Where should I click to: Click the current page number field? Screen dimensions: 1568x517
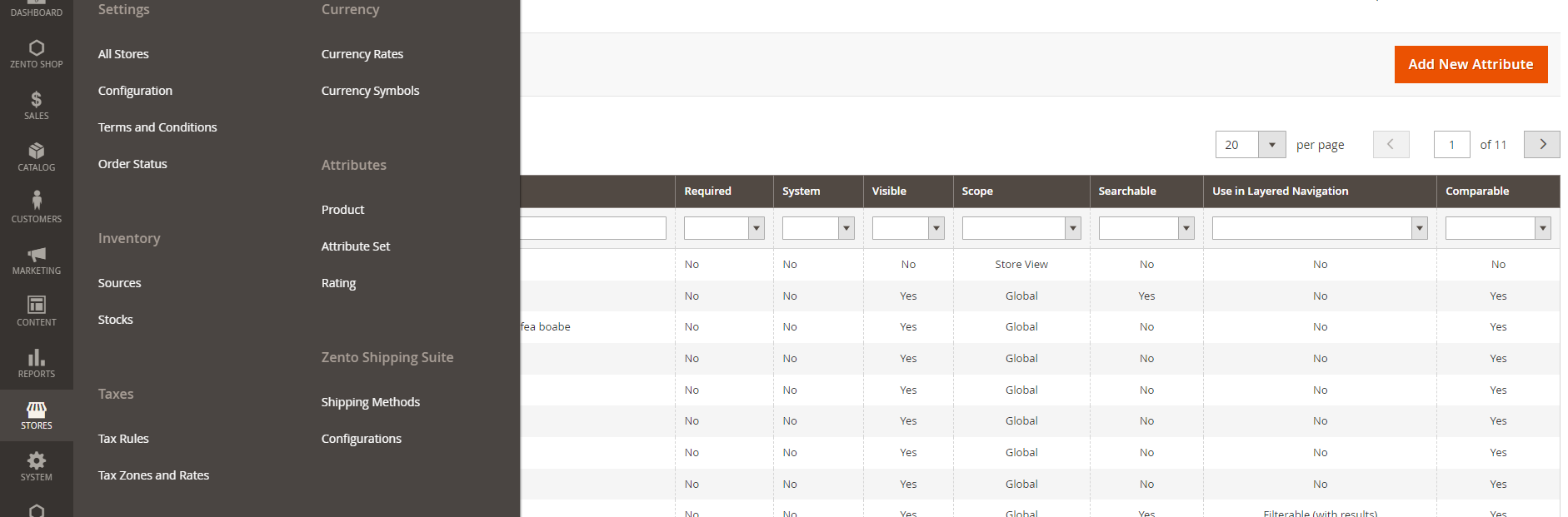point(1451,144)
